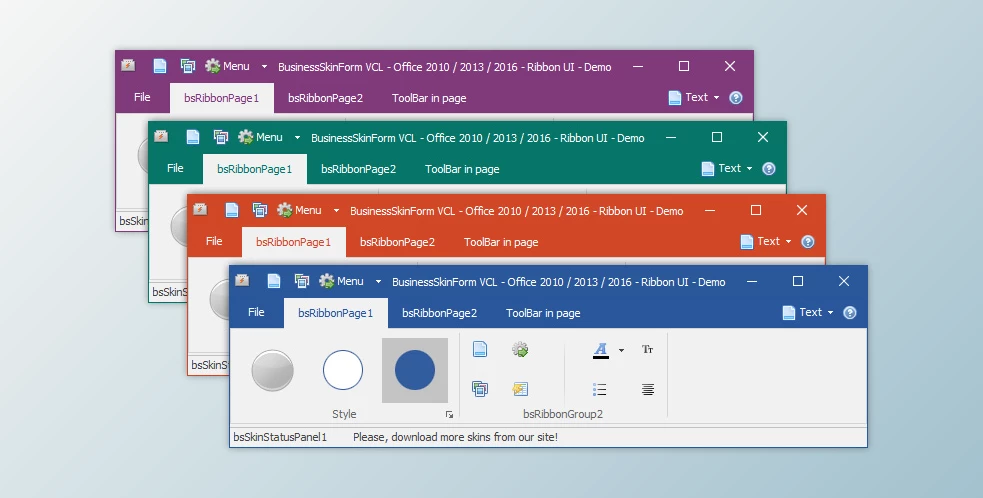
Task: Open the Menu gear button in orange window
Action: [x=300, y=210]
